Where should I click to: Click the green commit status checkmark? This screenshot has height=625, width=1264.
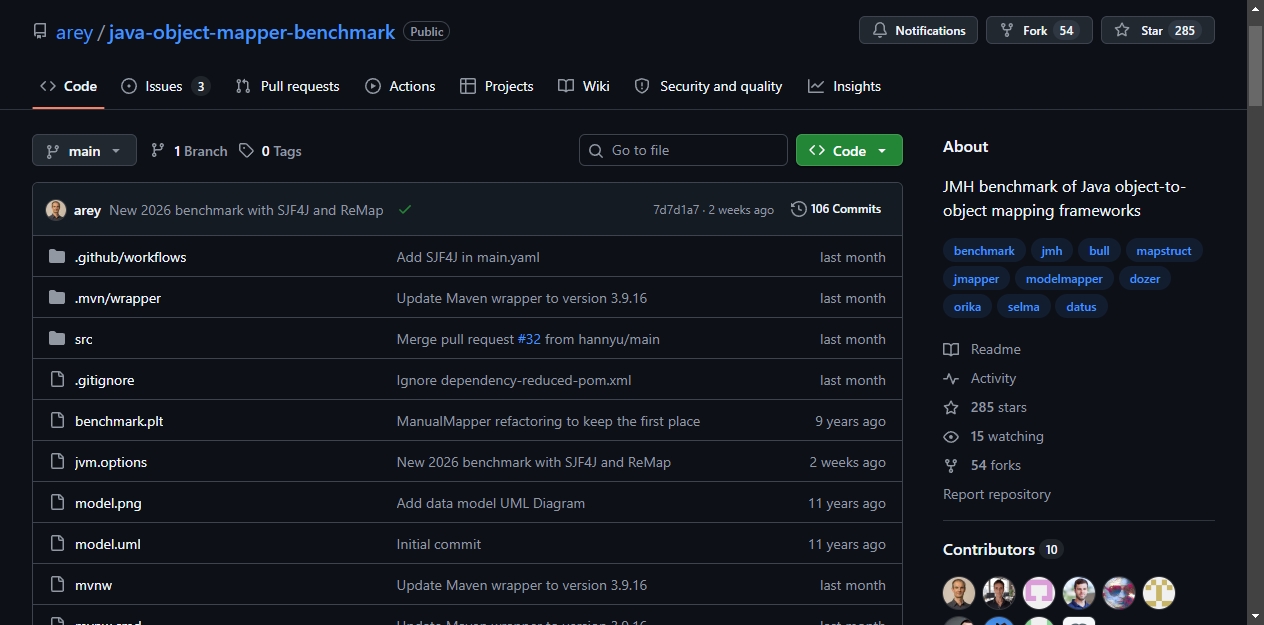405,210
